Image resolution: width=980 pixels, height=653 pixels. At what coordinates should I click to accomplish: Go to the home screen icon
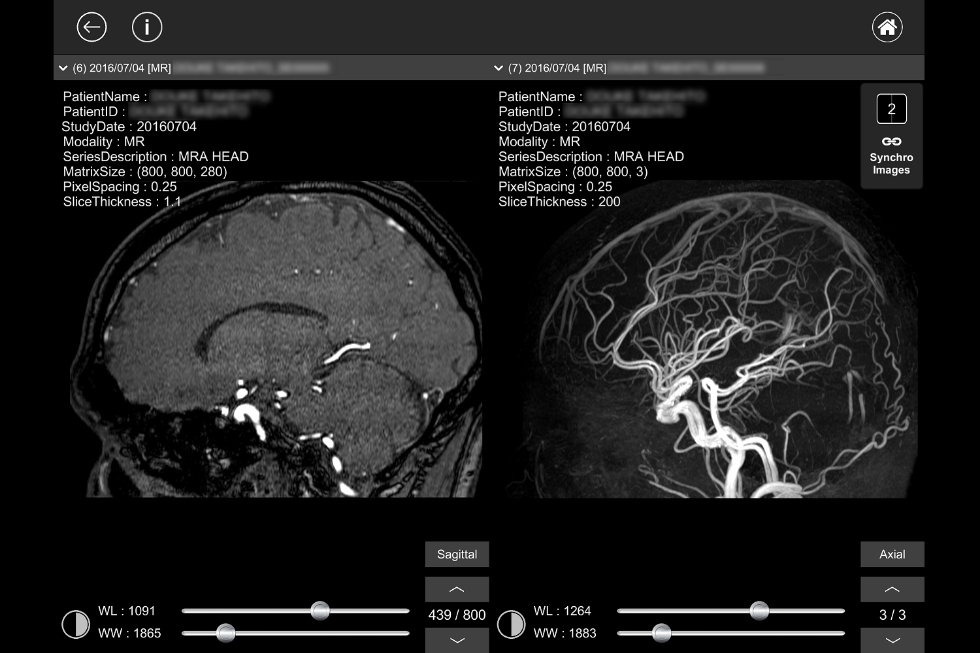887,27
